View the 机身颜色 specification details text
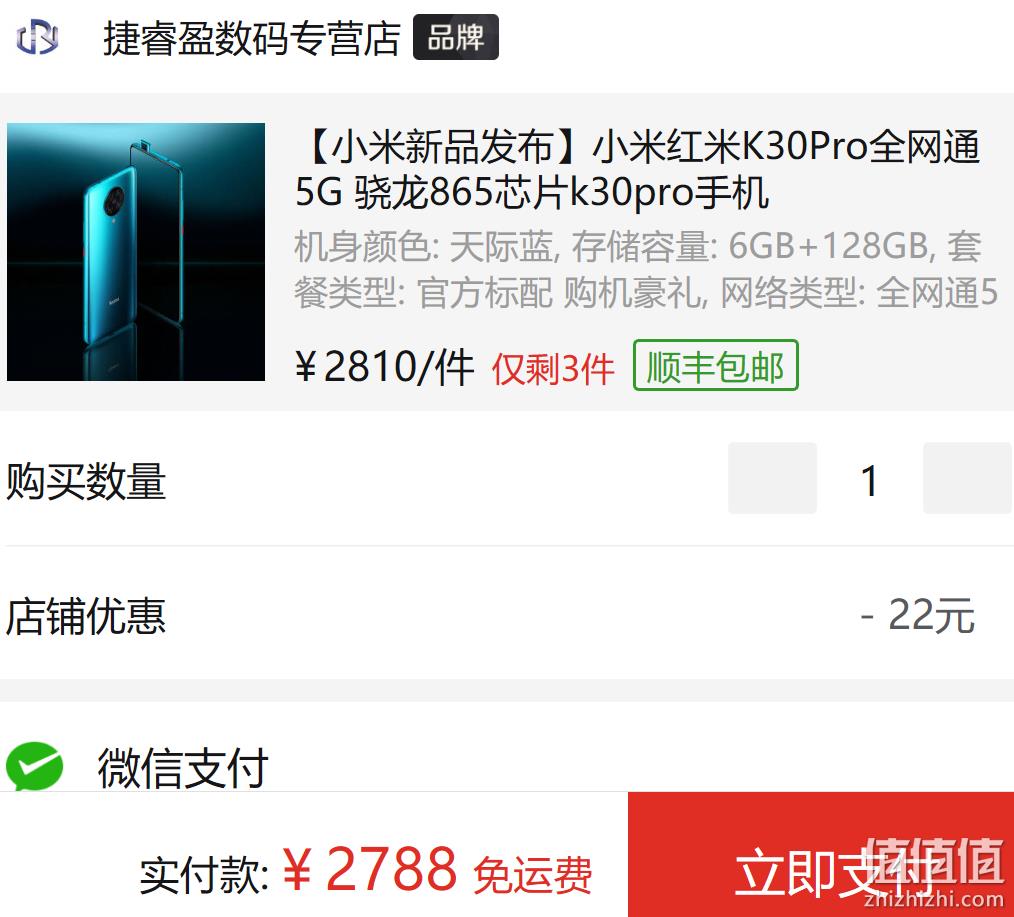The width and height of the screenshot is (1014, 917). point(646,269)
